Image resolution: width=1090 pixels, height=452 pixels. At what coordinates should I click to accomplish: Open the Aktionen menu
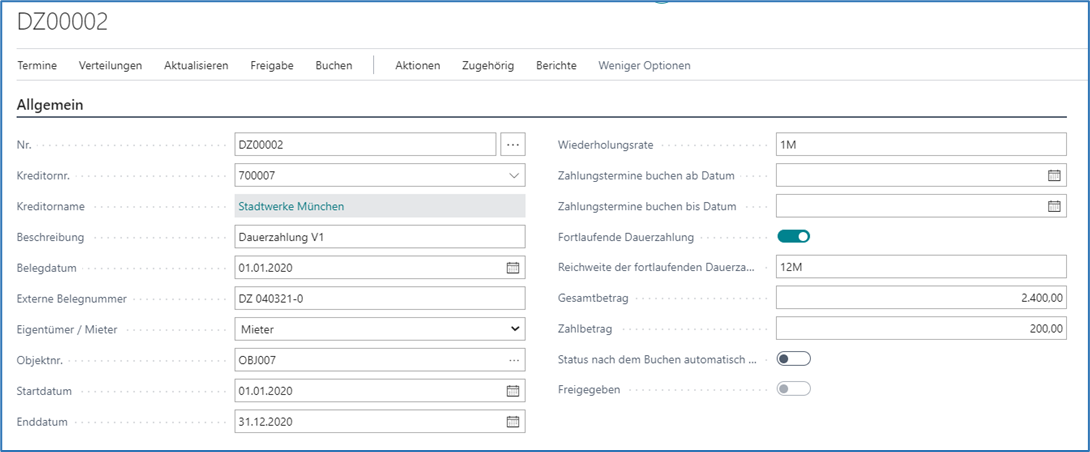tap(417, 66)
